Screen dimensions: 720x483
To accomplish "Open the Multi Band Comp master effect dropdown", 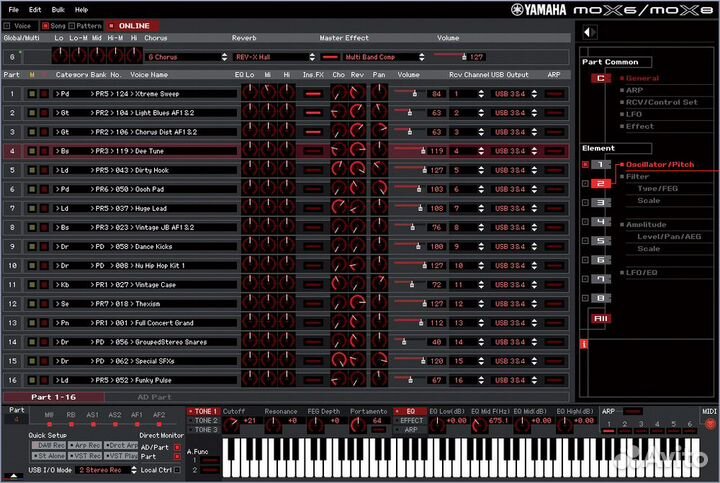I will [384, 57].
